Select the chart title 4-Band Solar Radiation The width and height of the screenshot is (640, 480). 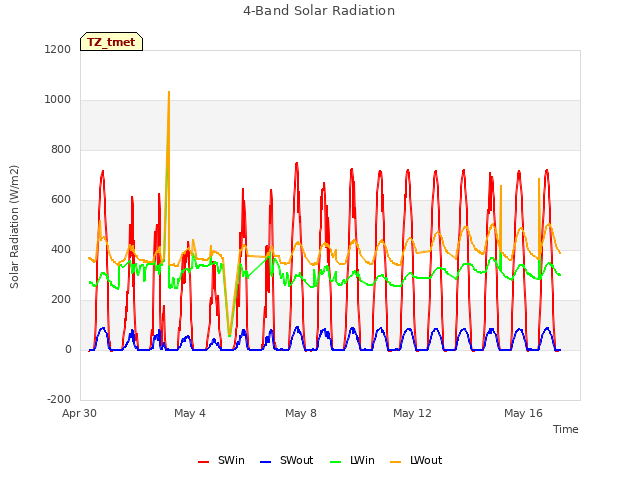(319, 11)
